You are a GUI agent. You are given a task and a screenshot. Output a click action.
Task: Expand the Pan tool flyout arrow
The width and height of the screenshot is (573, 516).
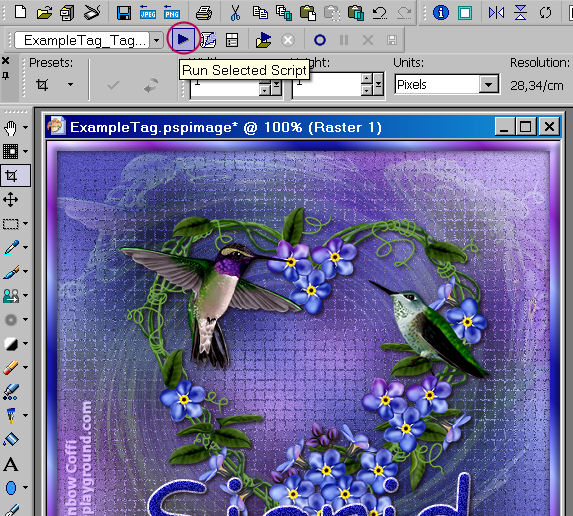pyautogui.click(x=25, y=128)
